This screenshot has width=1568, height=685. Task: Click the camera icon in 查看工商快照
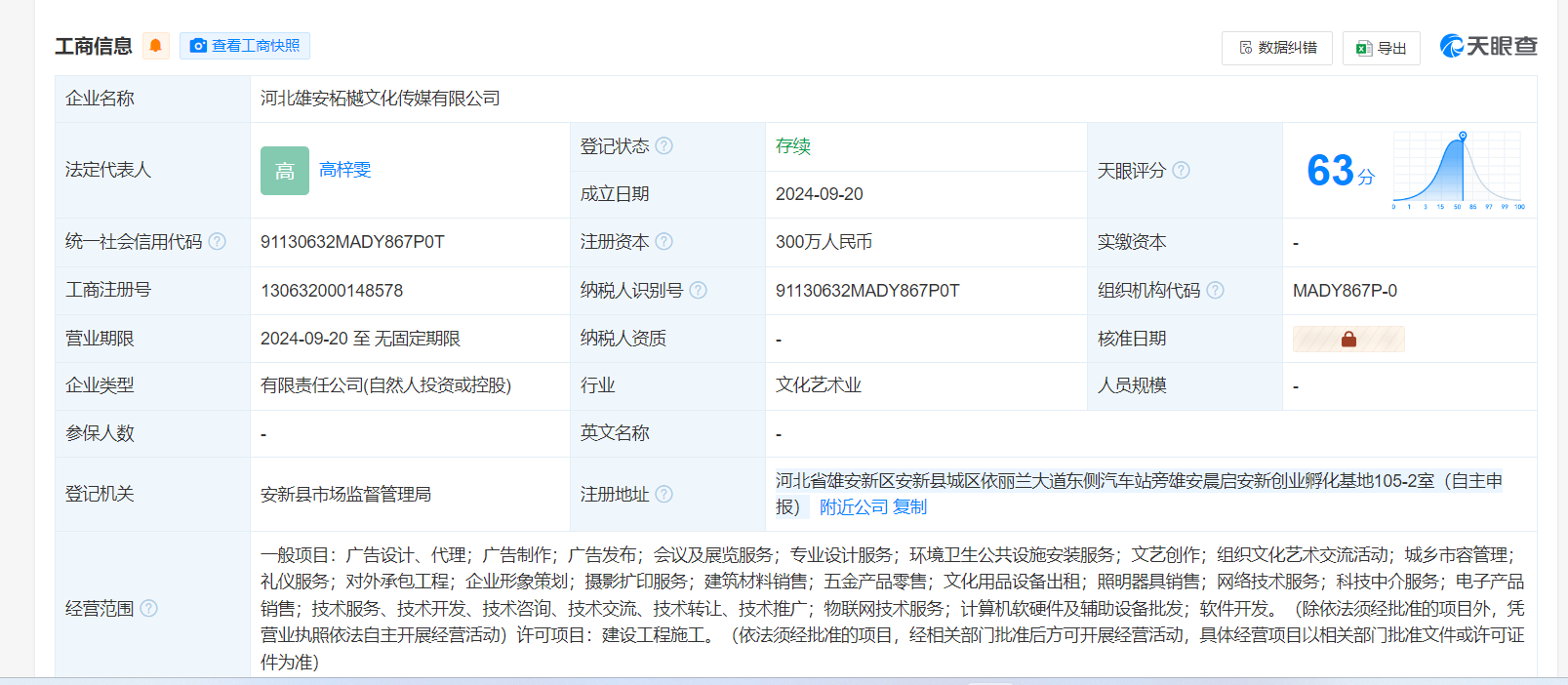point(198,46)
